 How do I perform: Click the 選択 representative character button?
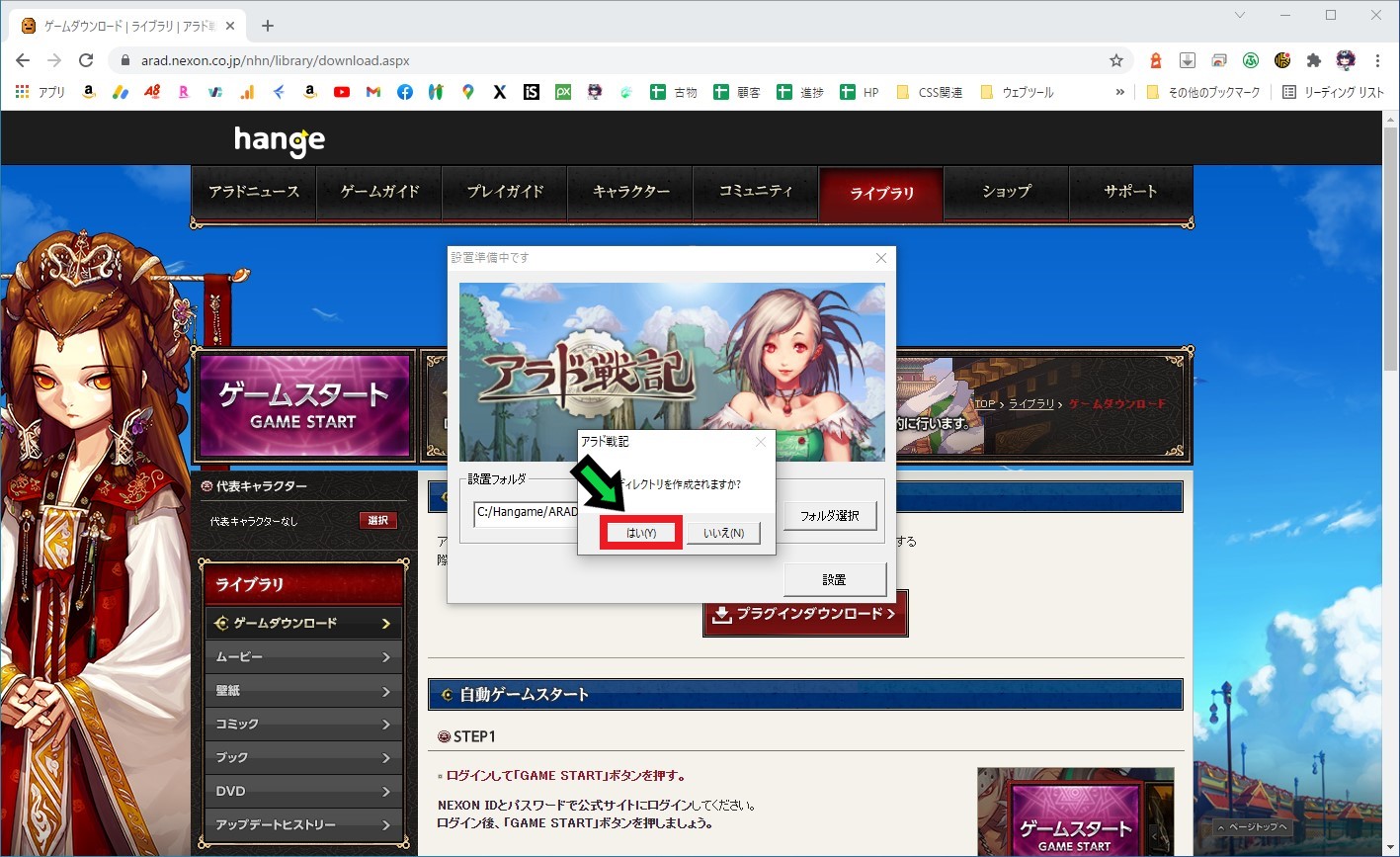tap(378, 520)
